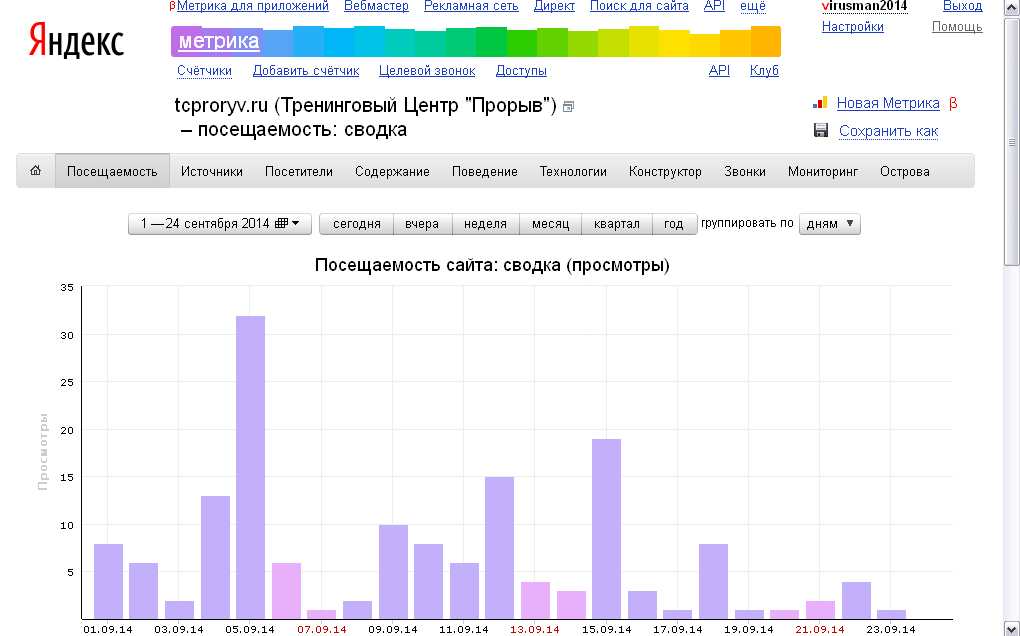Image resolution: width=1020 pixels, height=636 pixels.
Task: Open the Звонки tab
Action: tap(745, 172)
